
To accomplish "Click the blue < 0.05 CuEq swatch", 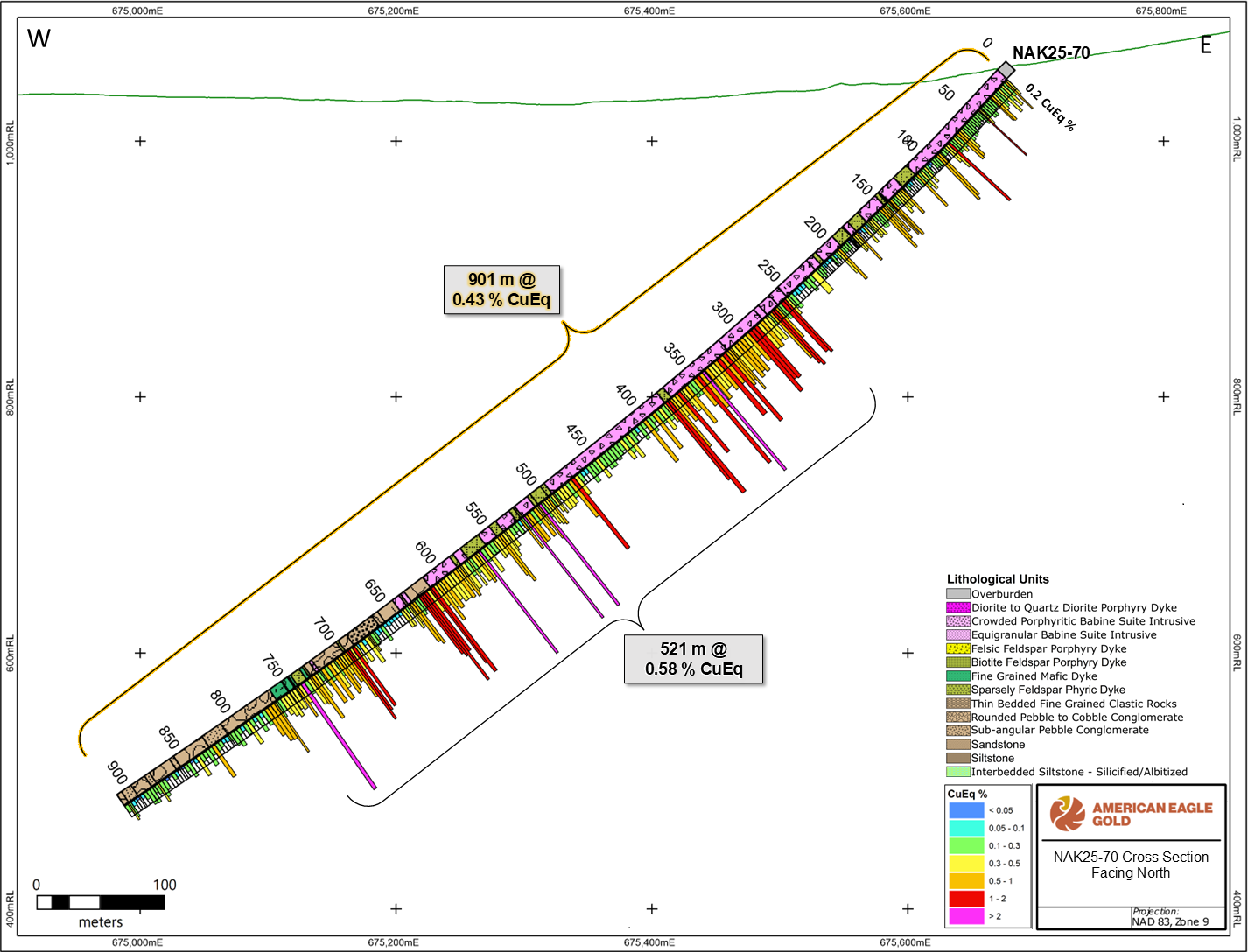I will [x=966, y=810].
